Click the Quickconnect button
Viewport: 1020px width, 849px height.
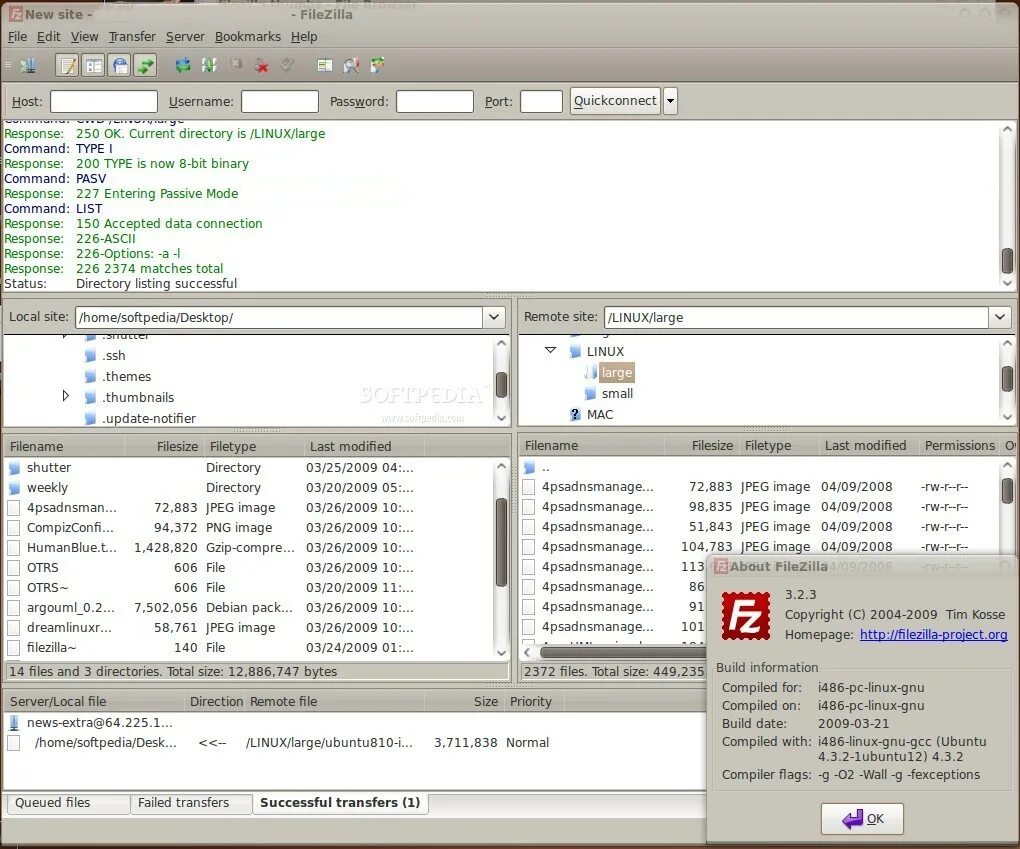[615, 101]
